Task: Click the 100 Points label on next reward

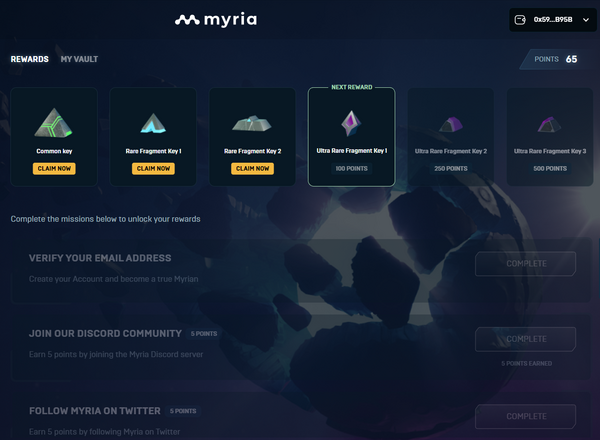Action: (352, 169)
